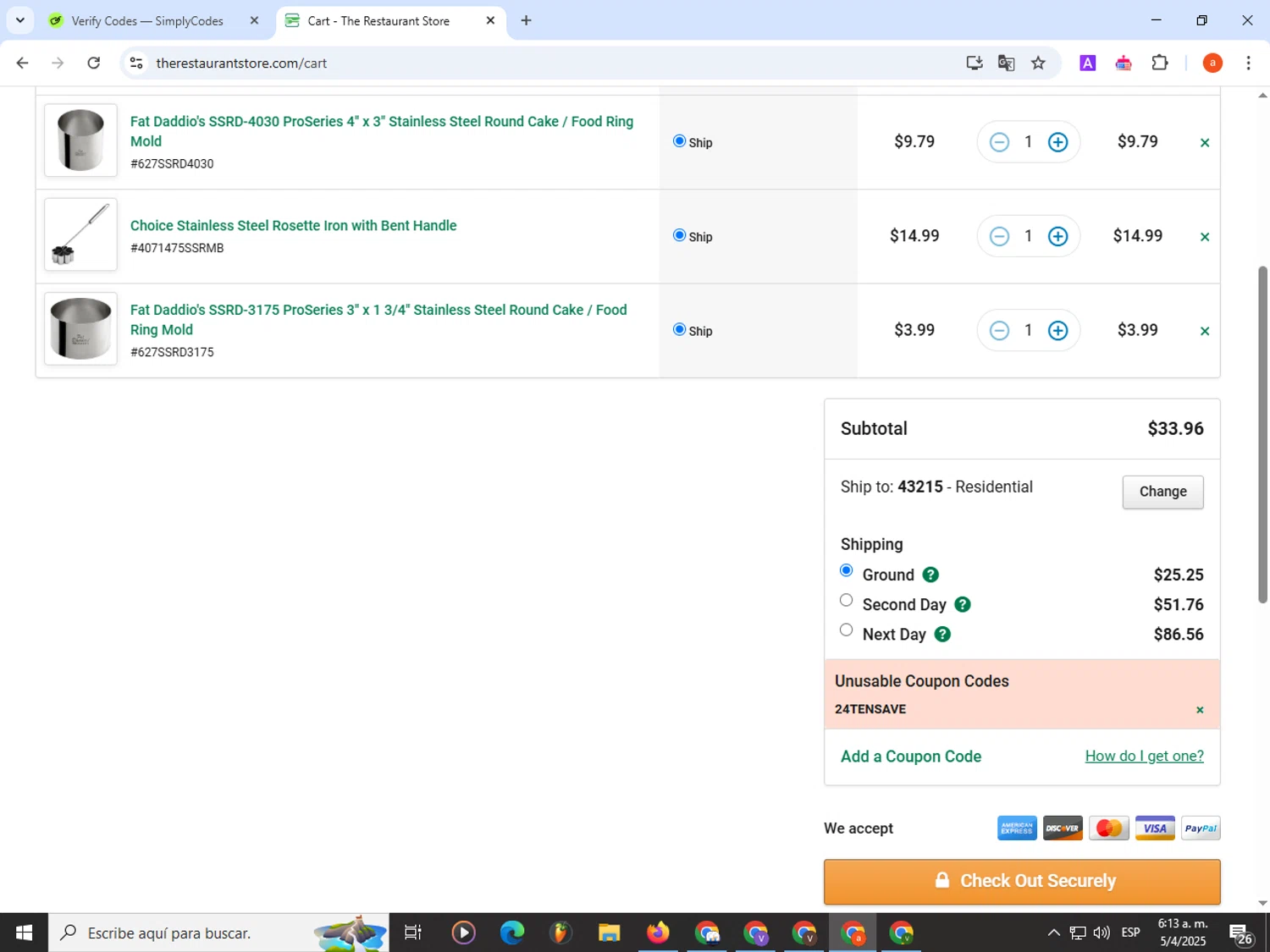Screen dimensions: 1270x952
Task: Click the taskbar search box
Action: 218,933
